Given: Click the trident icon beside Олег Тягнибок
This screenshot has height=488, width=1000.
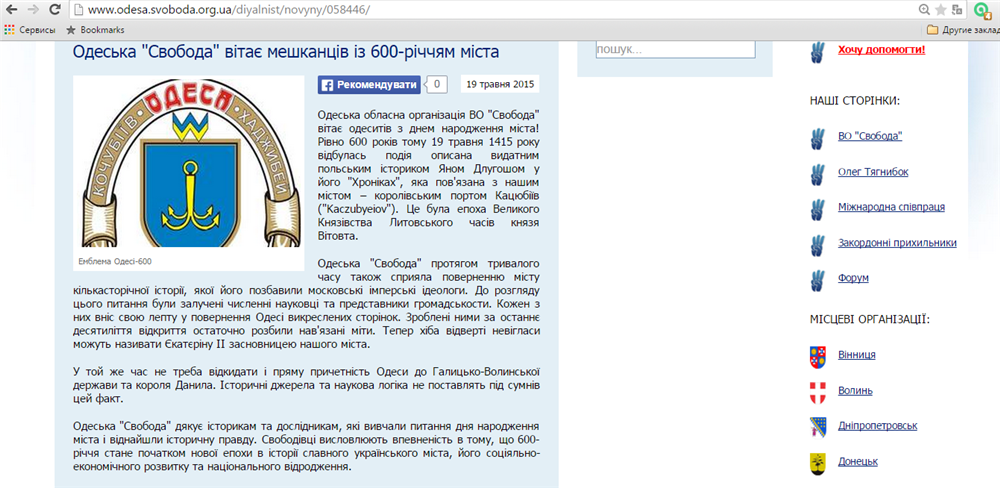Looking at the screenshot, I should (816, 174).
